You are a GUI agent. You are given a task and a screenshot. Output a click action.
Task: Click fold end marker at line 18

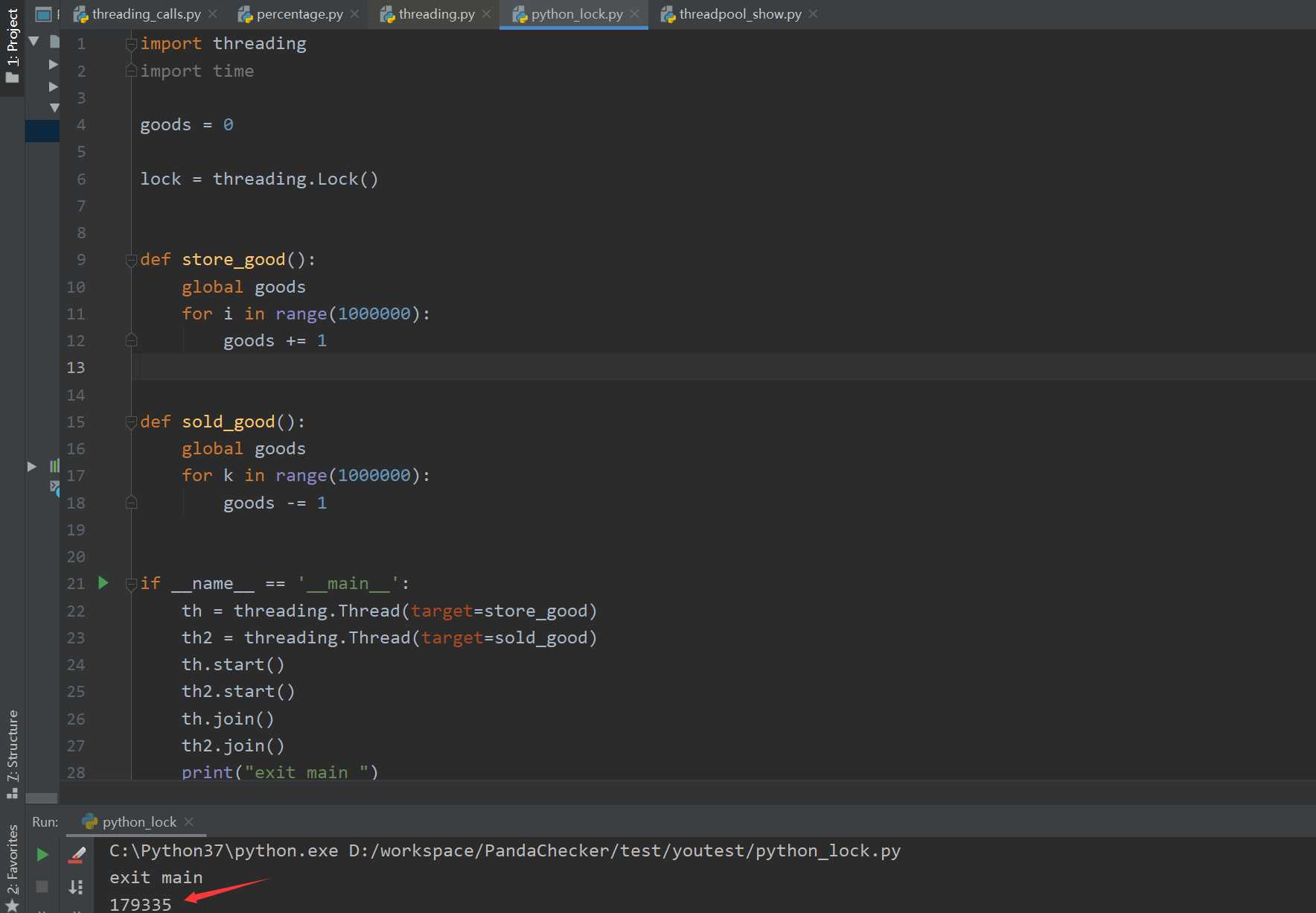131,503
